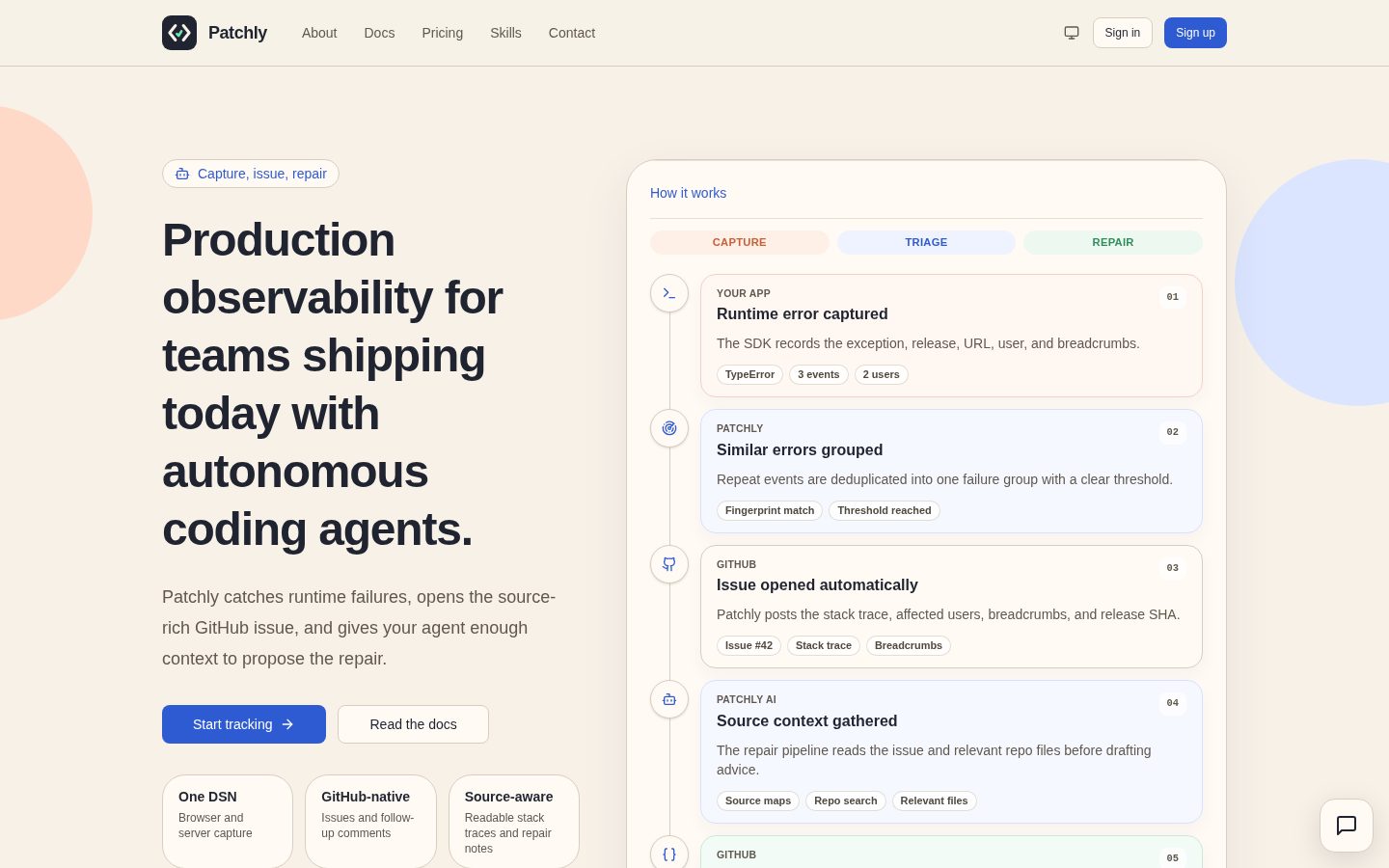Click the Threshold reached tag
1389x868 pixels.
[x=885, y=510]
